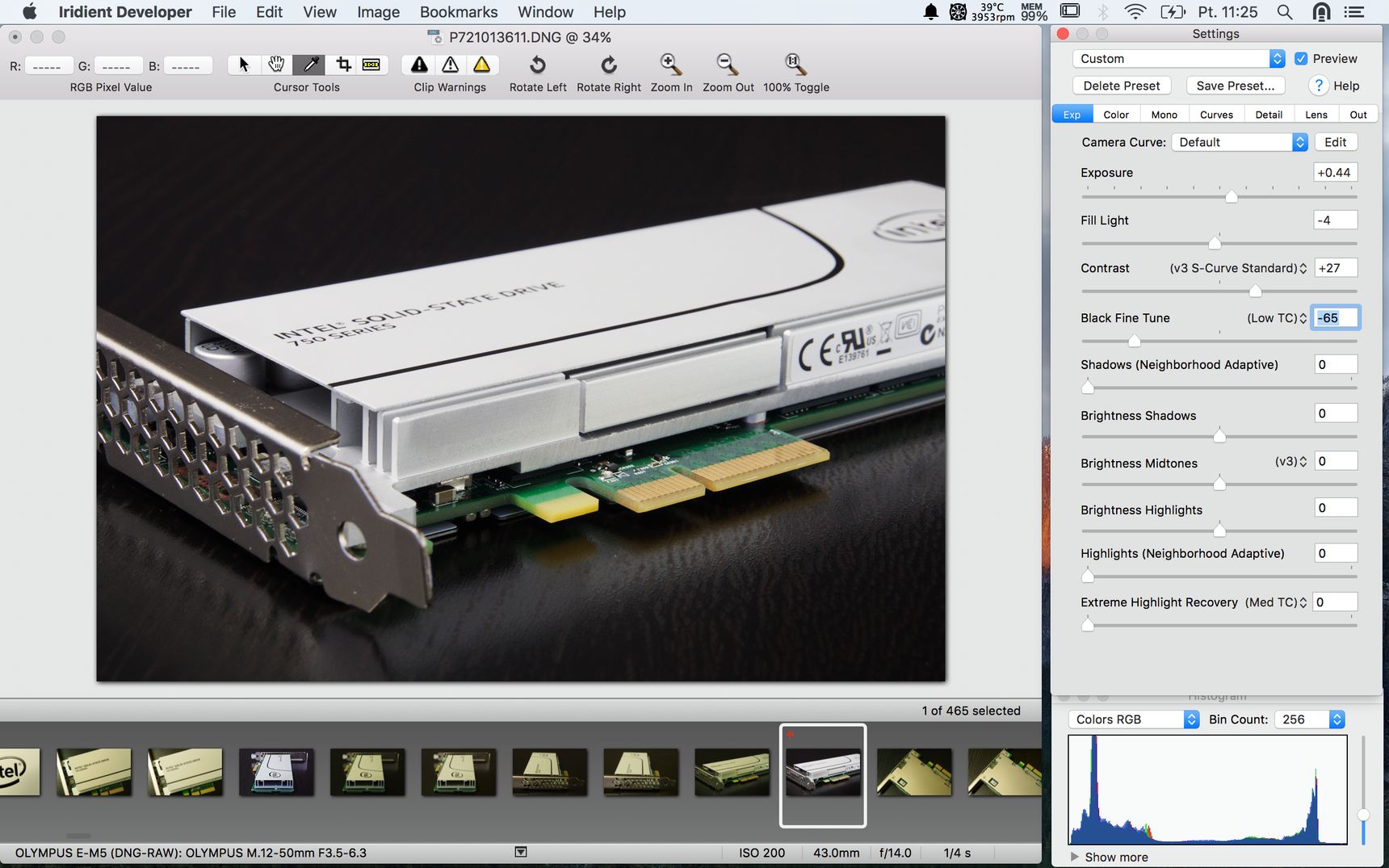The height and width of the screenshot is (868, 1389).
Task: Open the Image menu
Action: [378, 11]
